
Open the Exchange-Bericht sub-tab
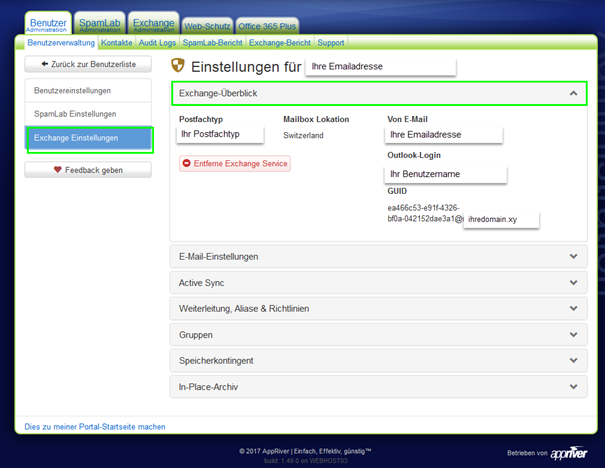(280, 42)
